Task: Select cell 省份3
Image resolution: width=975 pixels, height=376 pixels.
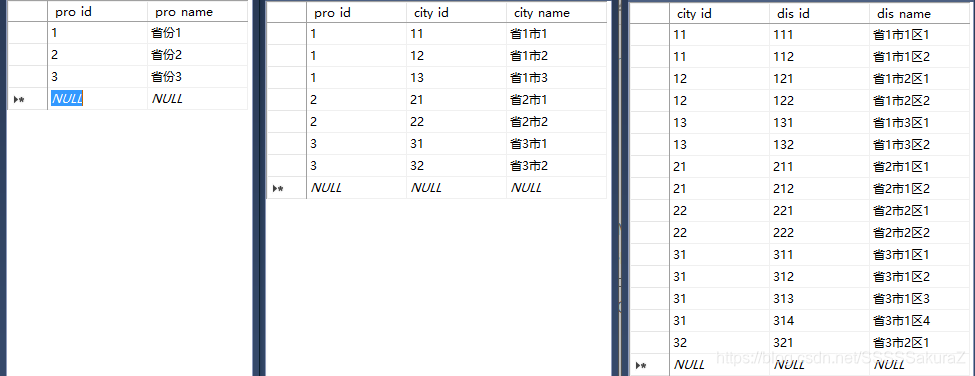Action: [198, 77]
